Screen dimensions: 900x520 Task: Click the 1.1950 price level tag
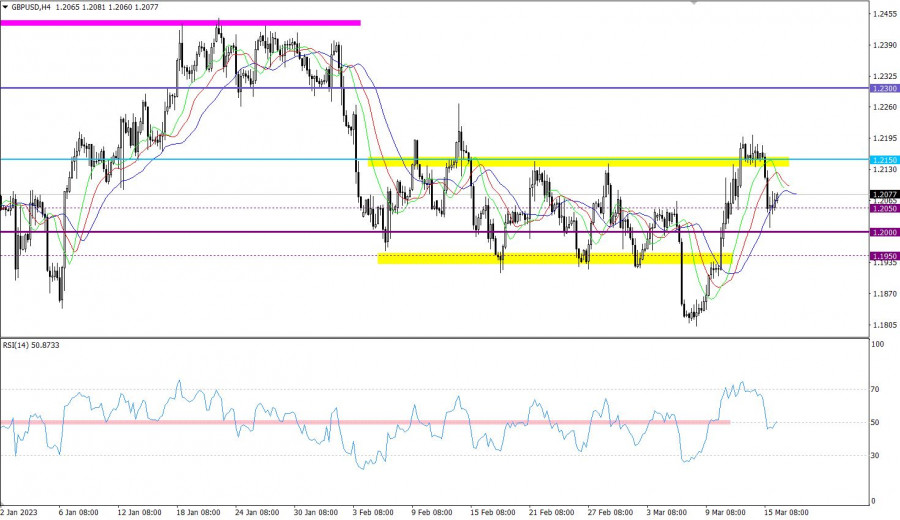(x=884, y=256)
